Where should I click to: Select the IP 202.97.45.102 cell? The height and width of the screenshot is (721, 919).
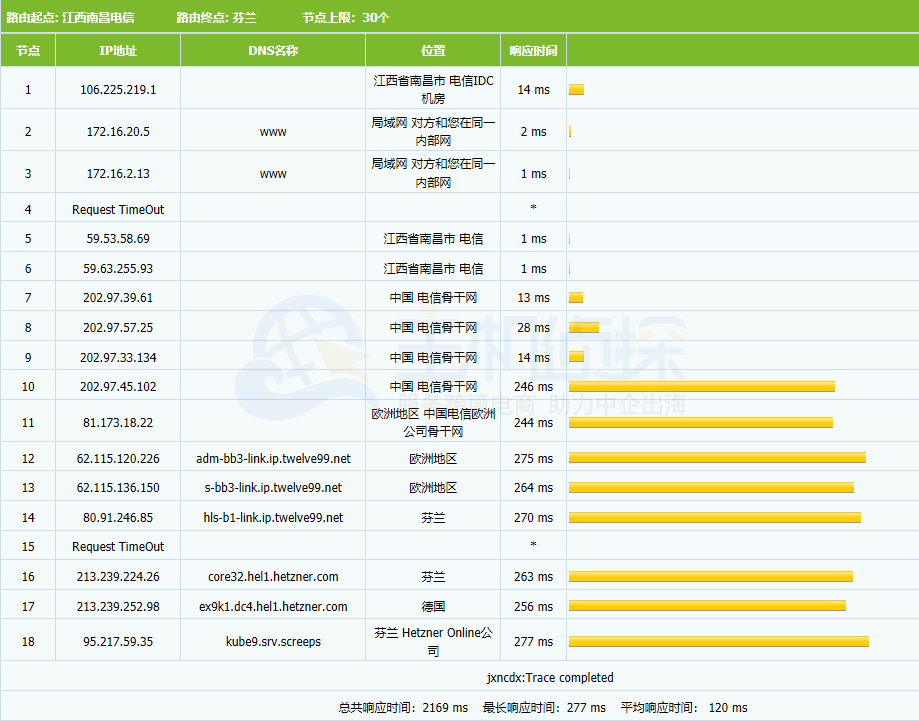tap(118, 387)
